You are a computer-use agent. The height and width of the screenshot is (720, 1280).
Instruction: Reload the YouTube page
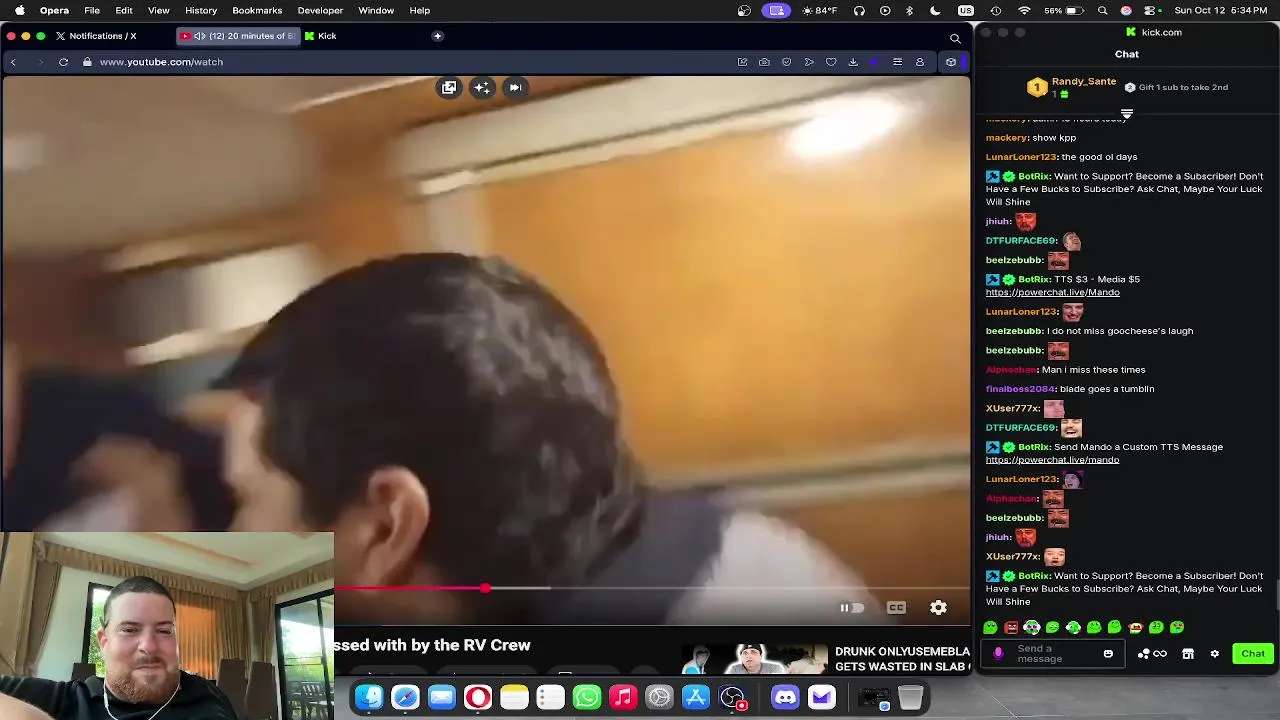pyautogui.click(x=63, y=62)
